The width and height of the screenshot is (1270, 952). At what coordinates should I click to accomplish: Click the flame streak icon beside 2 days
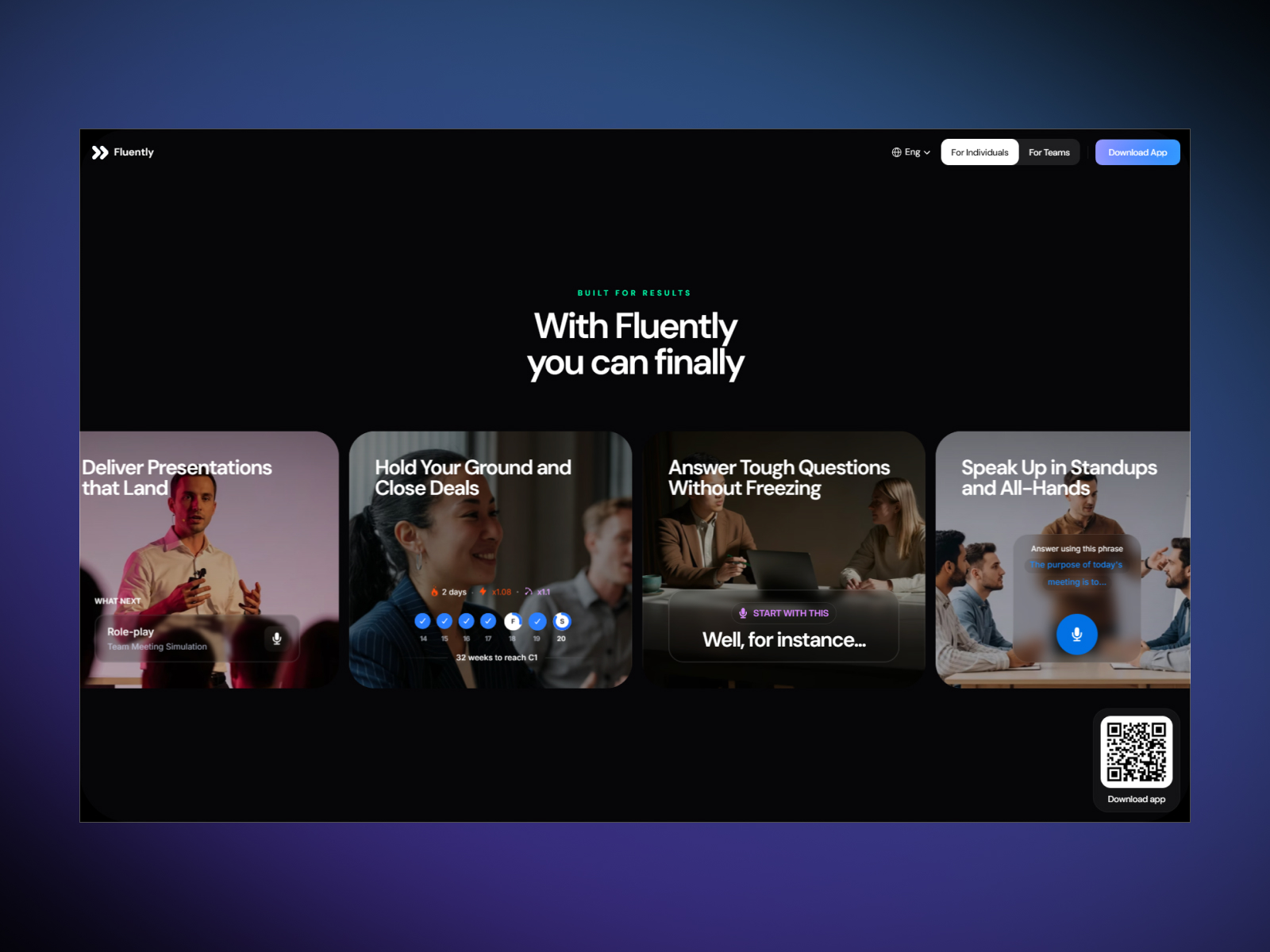pyautogui.click(x=434, y=592)
